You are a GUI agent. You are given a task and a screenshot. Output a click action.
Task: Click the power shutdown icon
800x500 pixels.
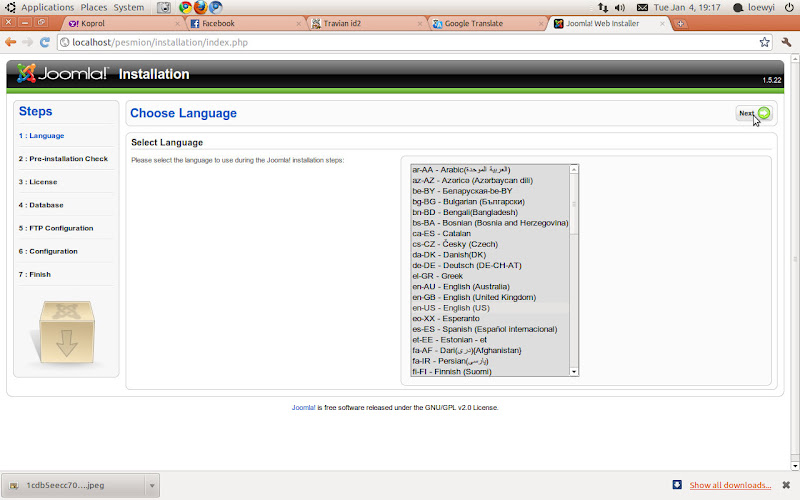point(789,7)
